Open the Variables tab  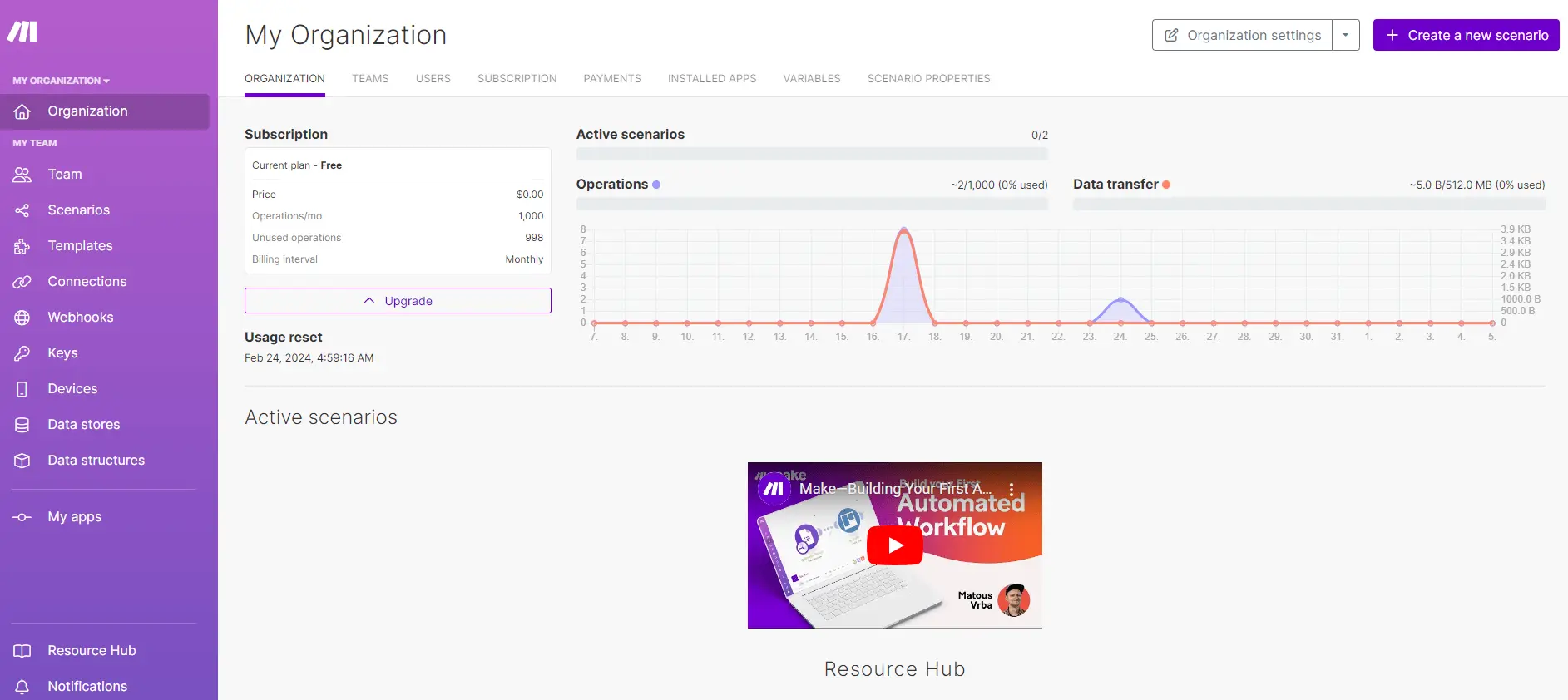(812, 79)
